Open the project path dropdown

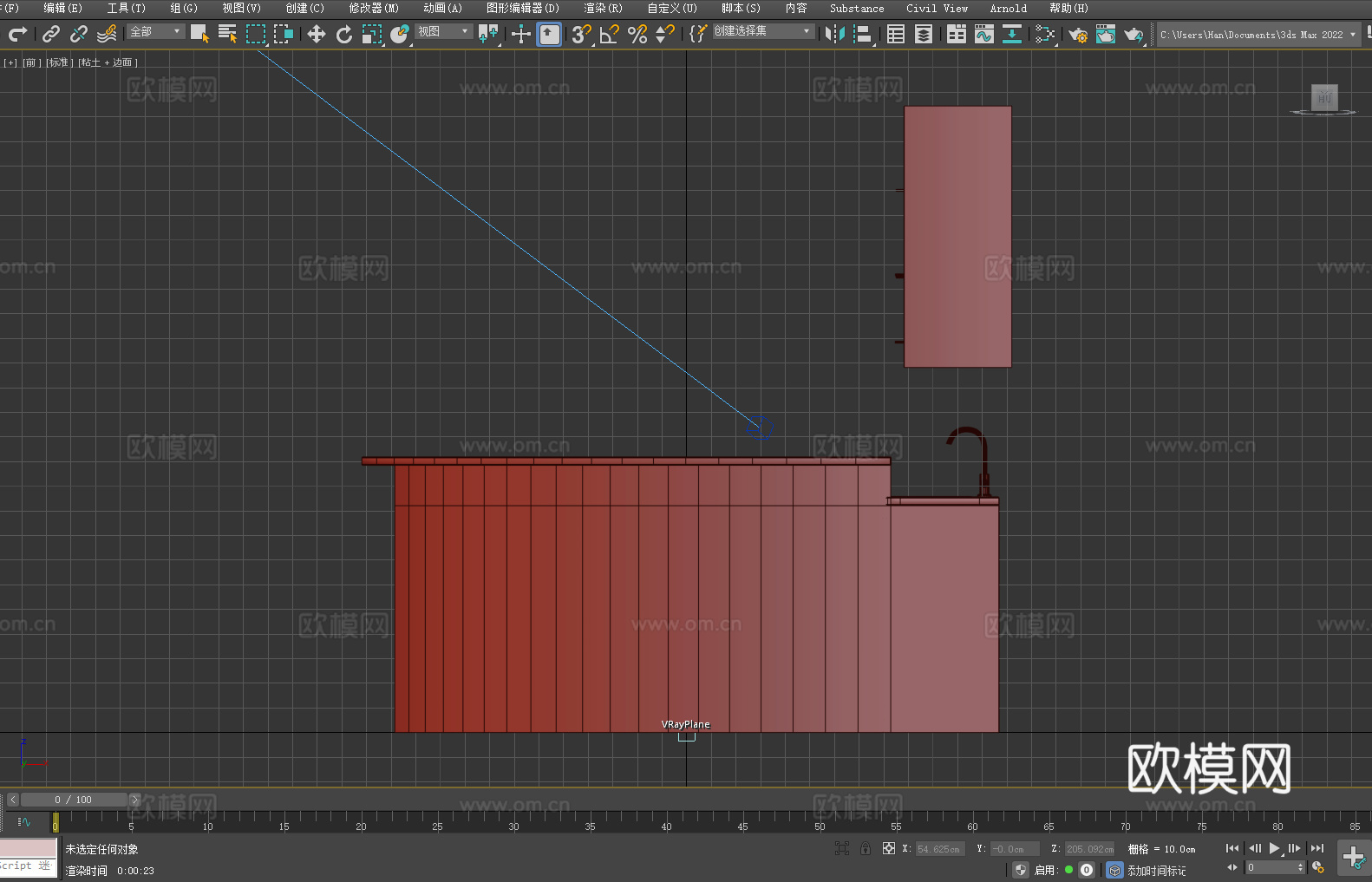[x=1258, y=35]
